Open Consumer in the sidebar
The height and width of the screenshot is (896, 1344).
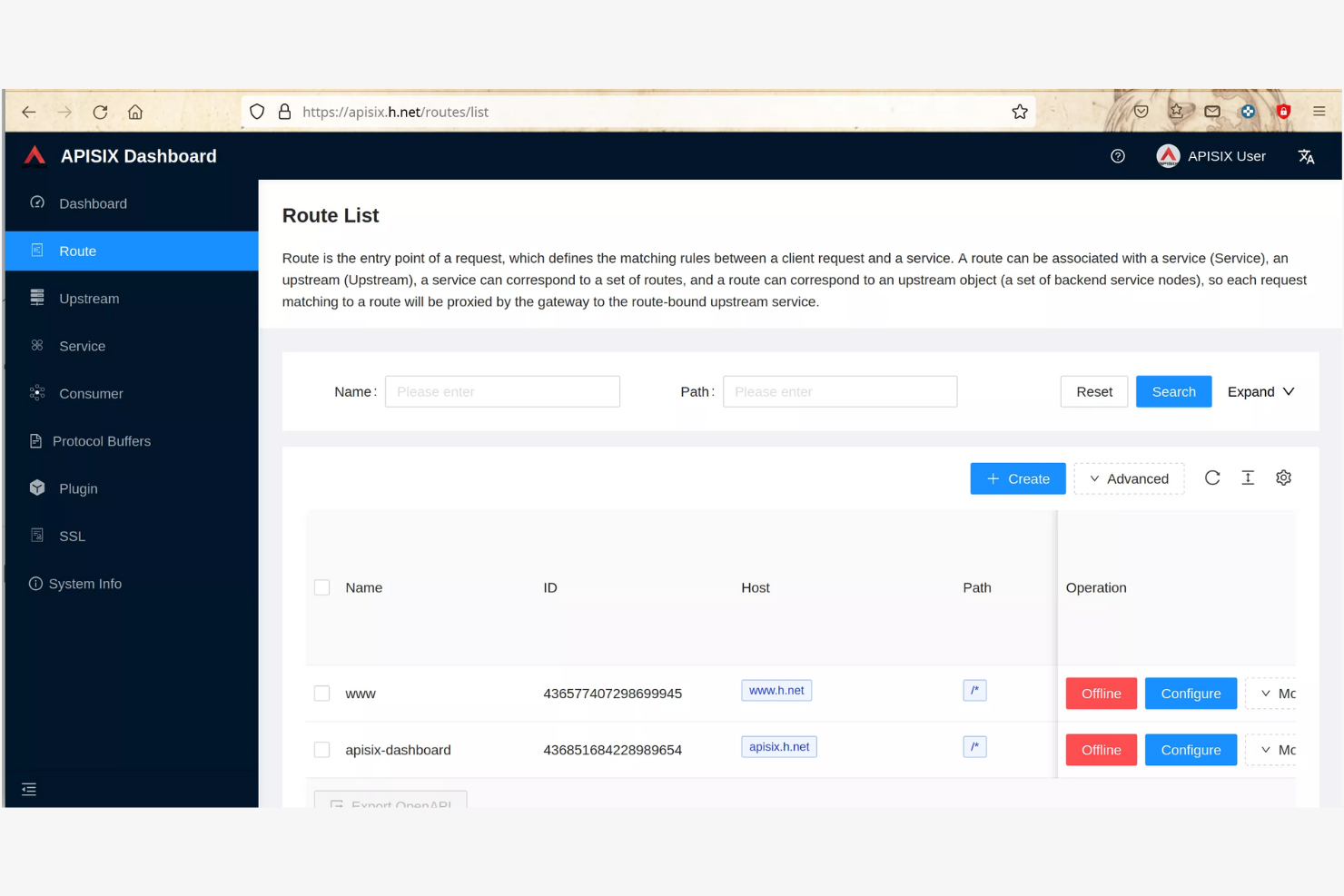click(x=132, y=393)
